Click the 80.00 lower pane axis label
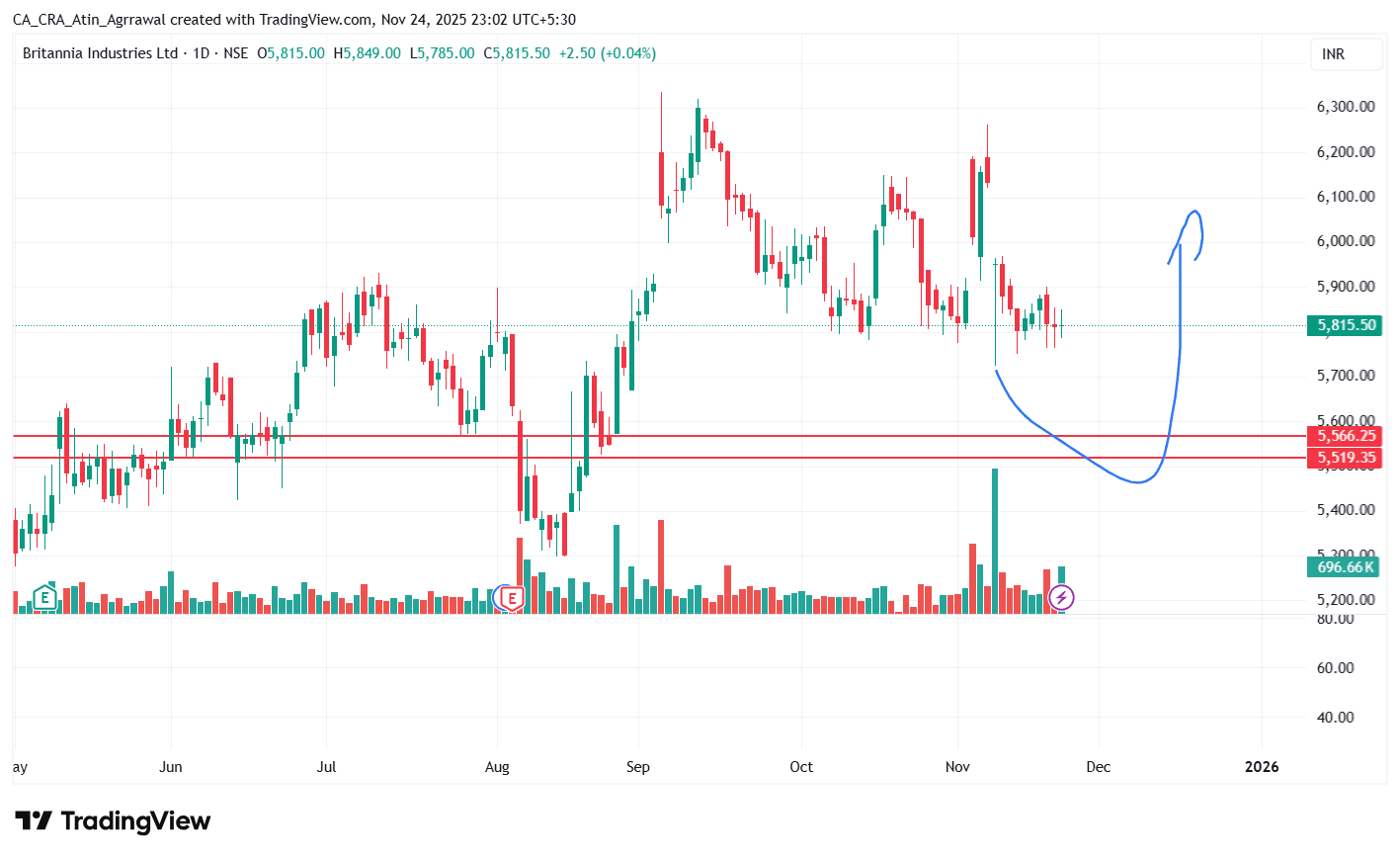Image resolution: width=1400 pixels, height=858 pixels. 1336,619
